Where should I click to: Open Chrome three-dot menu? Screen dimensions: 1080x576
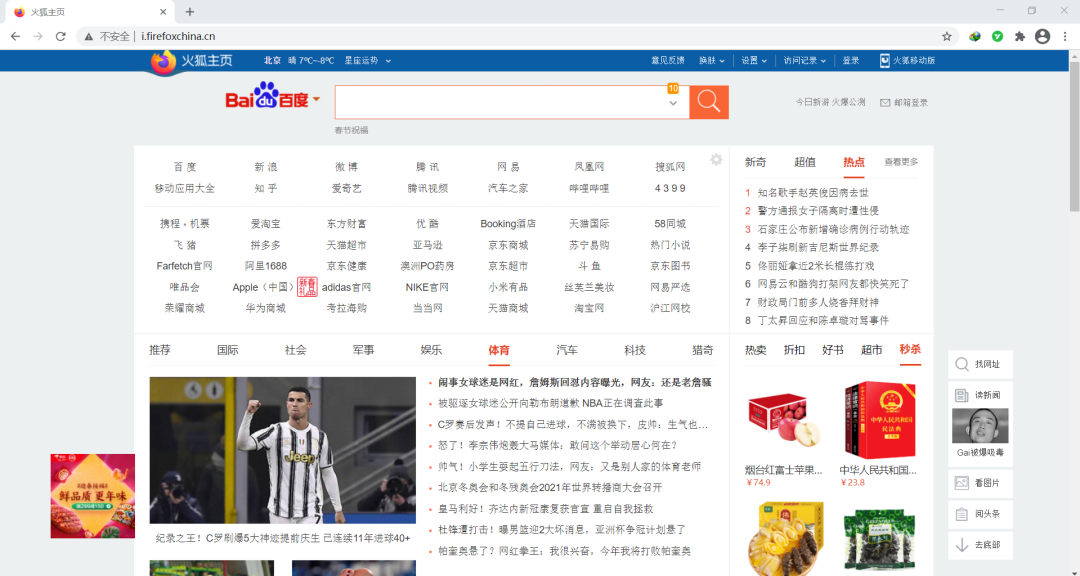point(1065,37)
